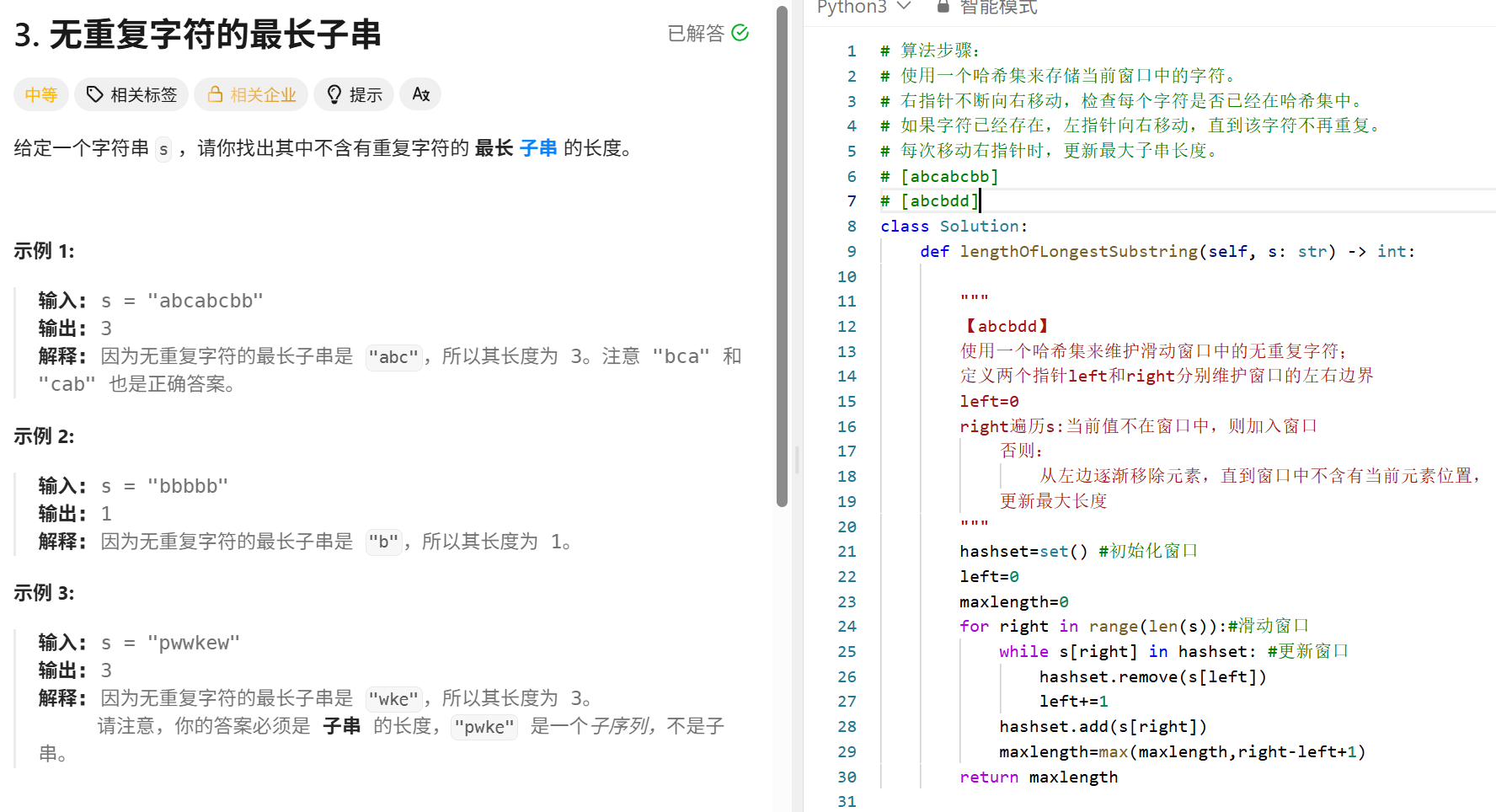This screenshot has width=1496, height=812.
Task: Click the 示例 3 heading
Action: (x=44, y=593)
